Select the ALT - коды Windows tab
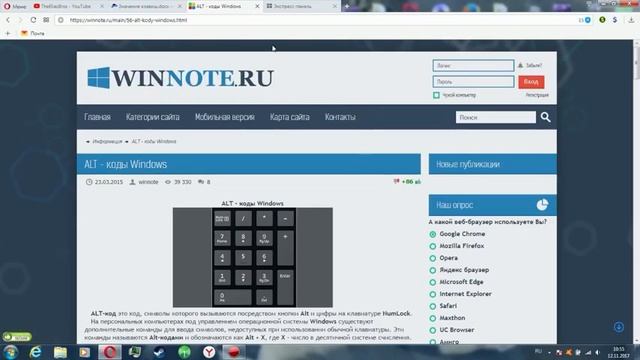This screenshot has height=360, width=640. point(220,6)
